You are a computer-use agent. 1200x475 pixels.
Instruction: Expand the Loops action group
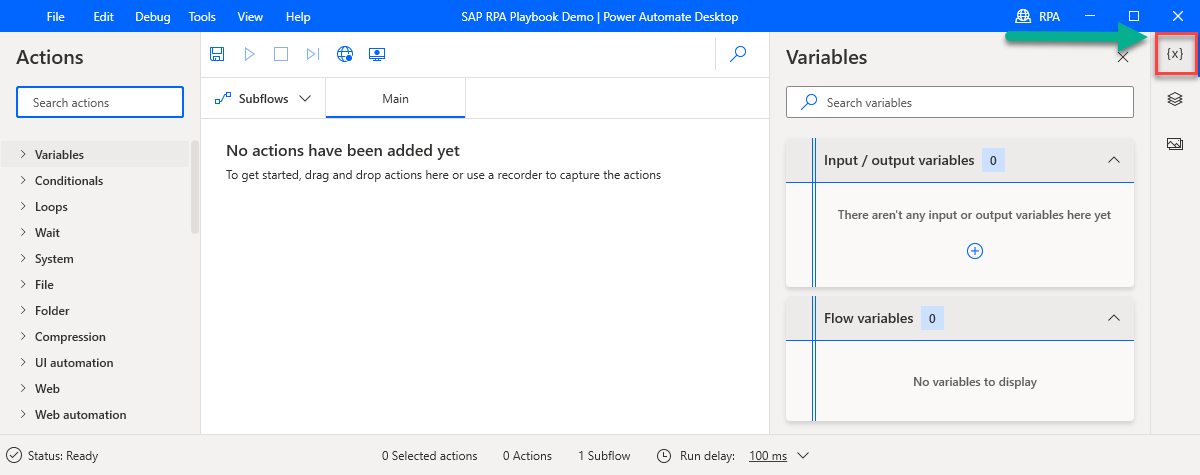[23, 206]
